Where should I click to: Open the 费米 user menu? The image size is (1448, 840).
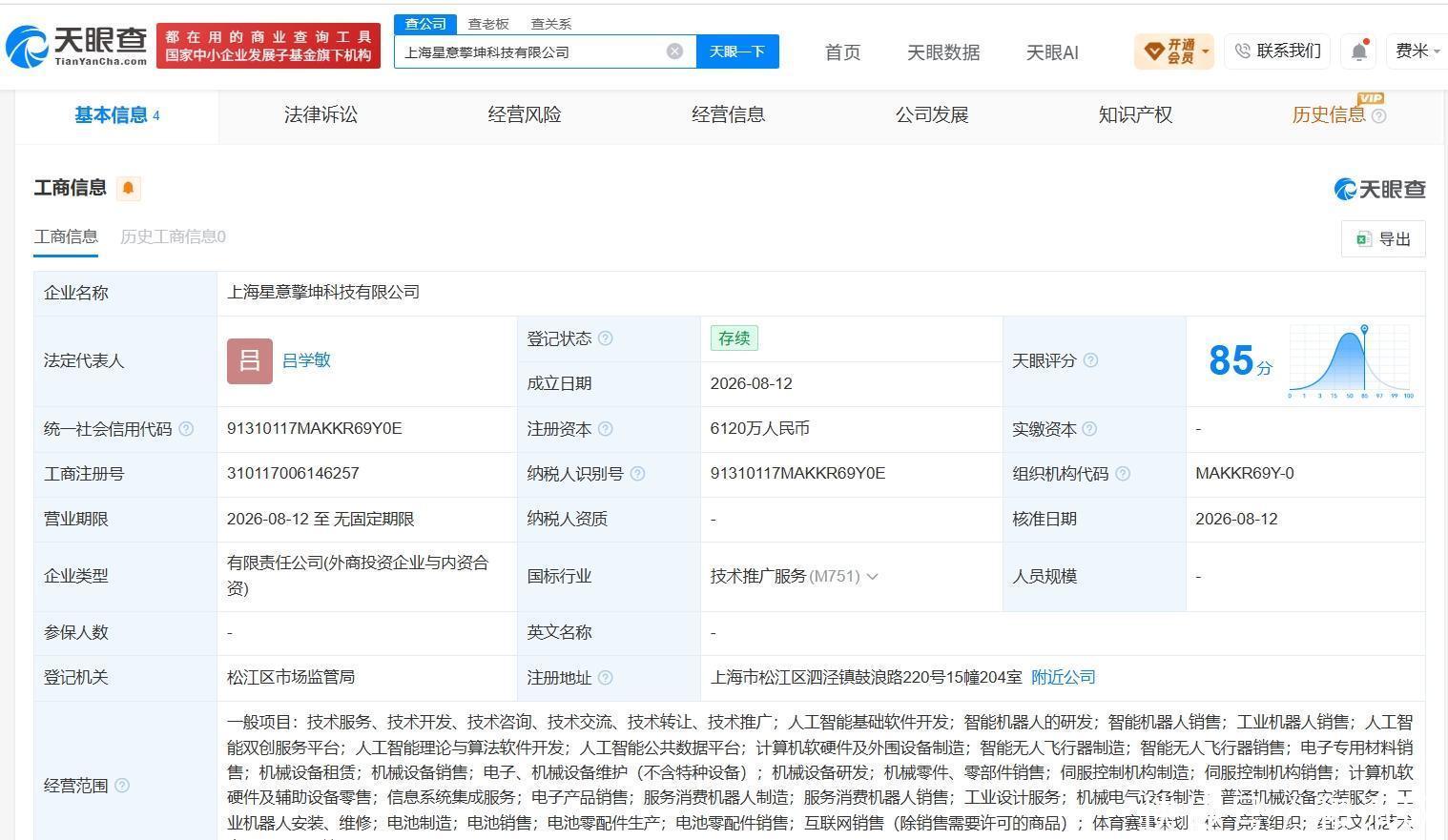[1418, 51]
